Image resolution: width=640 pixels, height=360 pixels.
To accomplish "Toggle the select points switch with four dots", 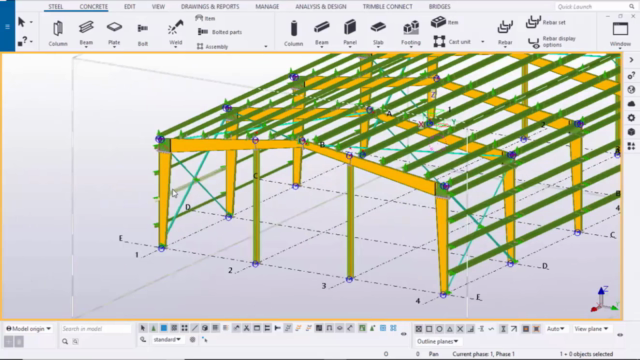I will click(184, 328).
